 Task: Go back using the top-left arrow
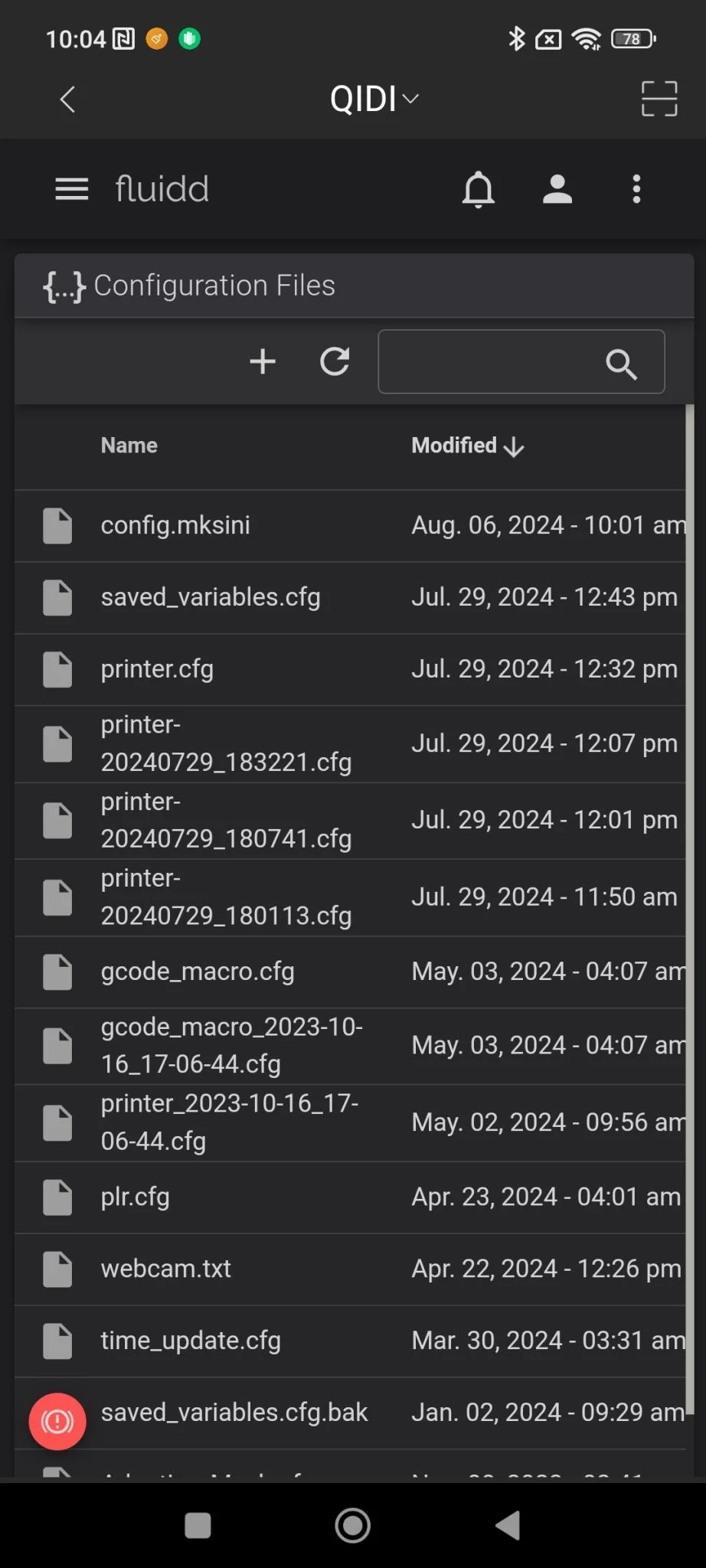pyautogui.click(x=68, y=100)
